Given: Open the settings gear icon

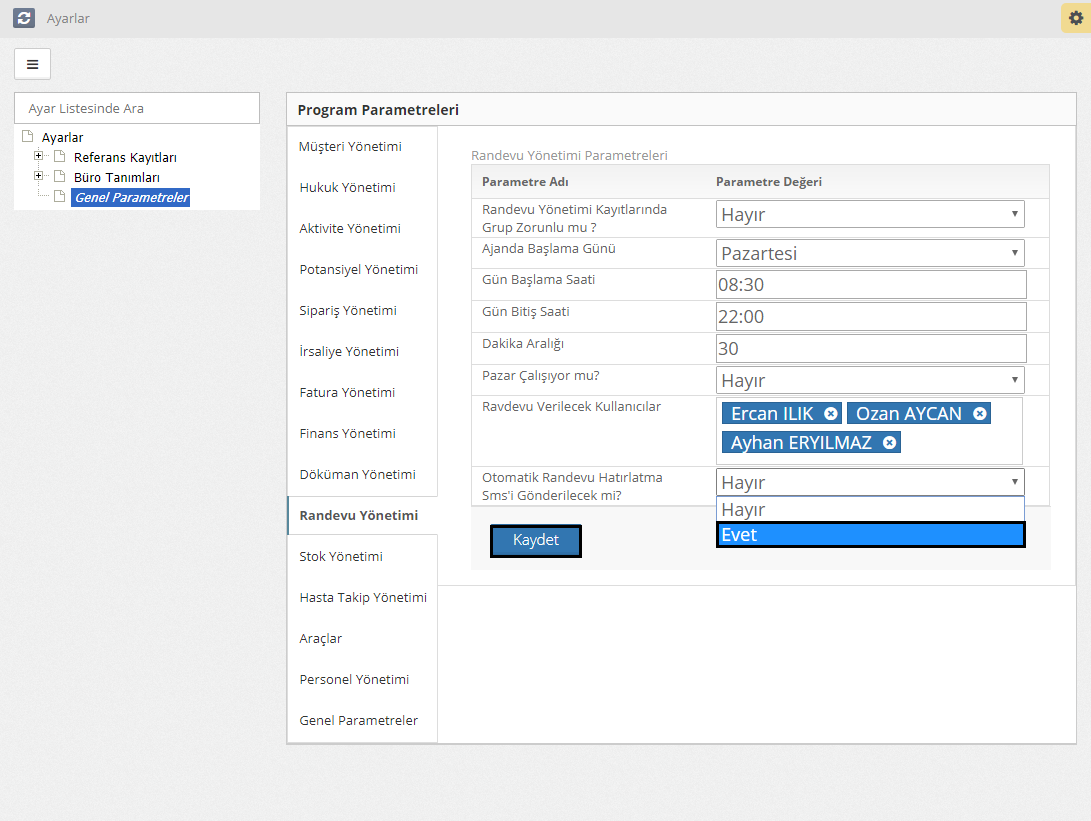Looking at the screenshot, I should tap(1075, 18).
